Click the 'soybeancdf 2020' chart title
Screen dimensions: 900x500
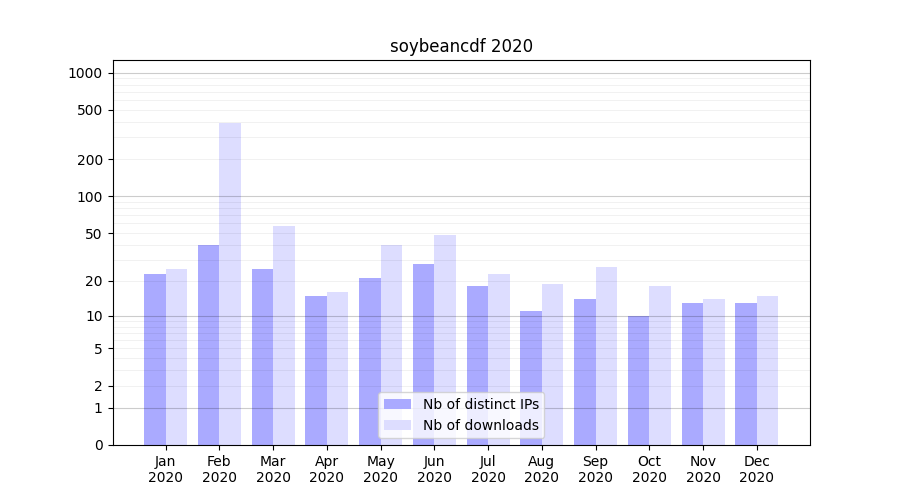pyautogui.click(x=461, y=46)
